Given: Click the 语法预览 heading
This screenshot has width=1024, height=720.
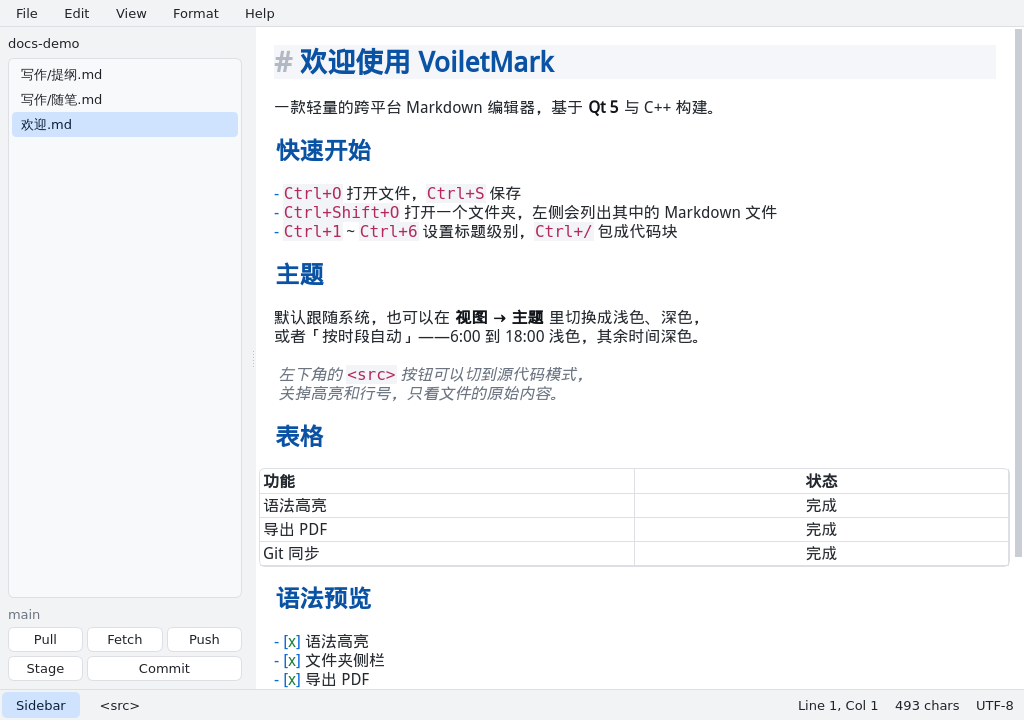Looking at the screenshot, I should (x=323, y=598).
